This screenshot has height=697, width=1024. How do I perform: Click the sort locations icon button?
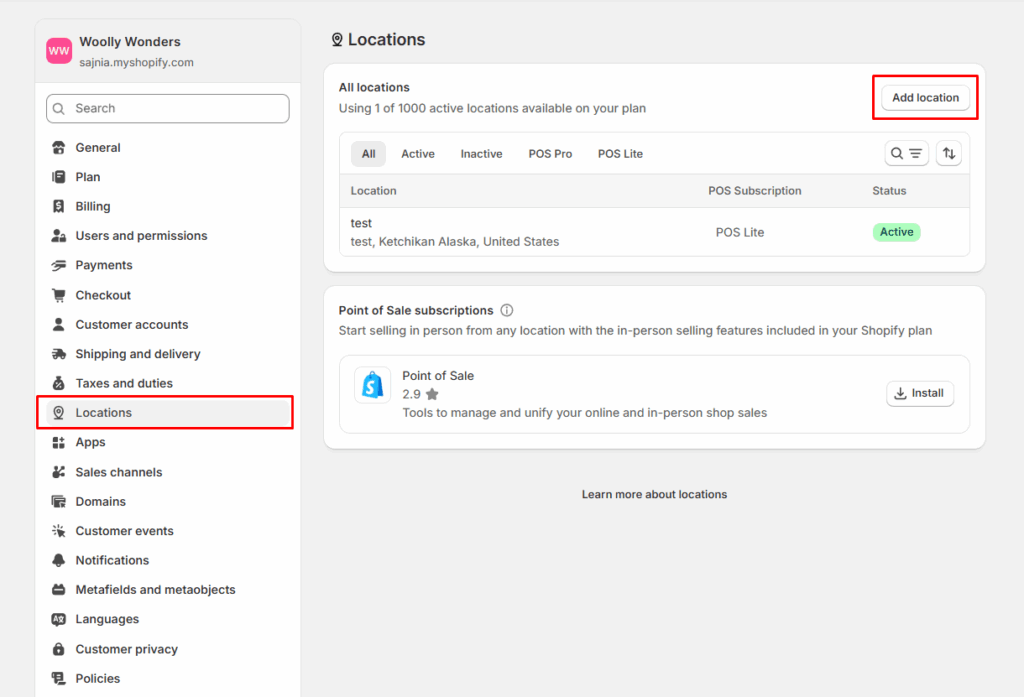pos(948,153)
